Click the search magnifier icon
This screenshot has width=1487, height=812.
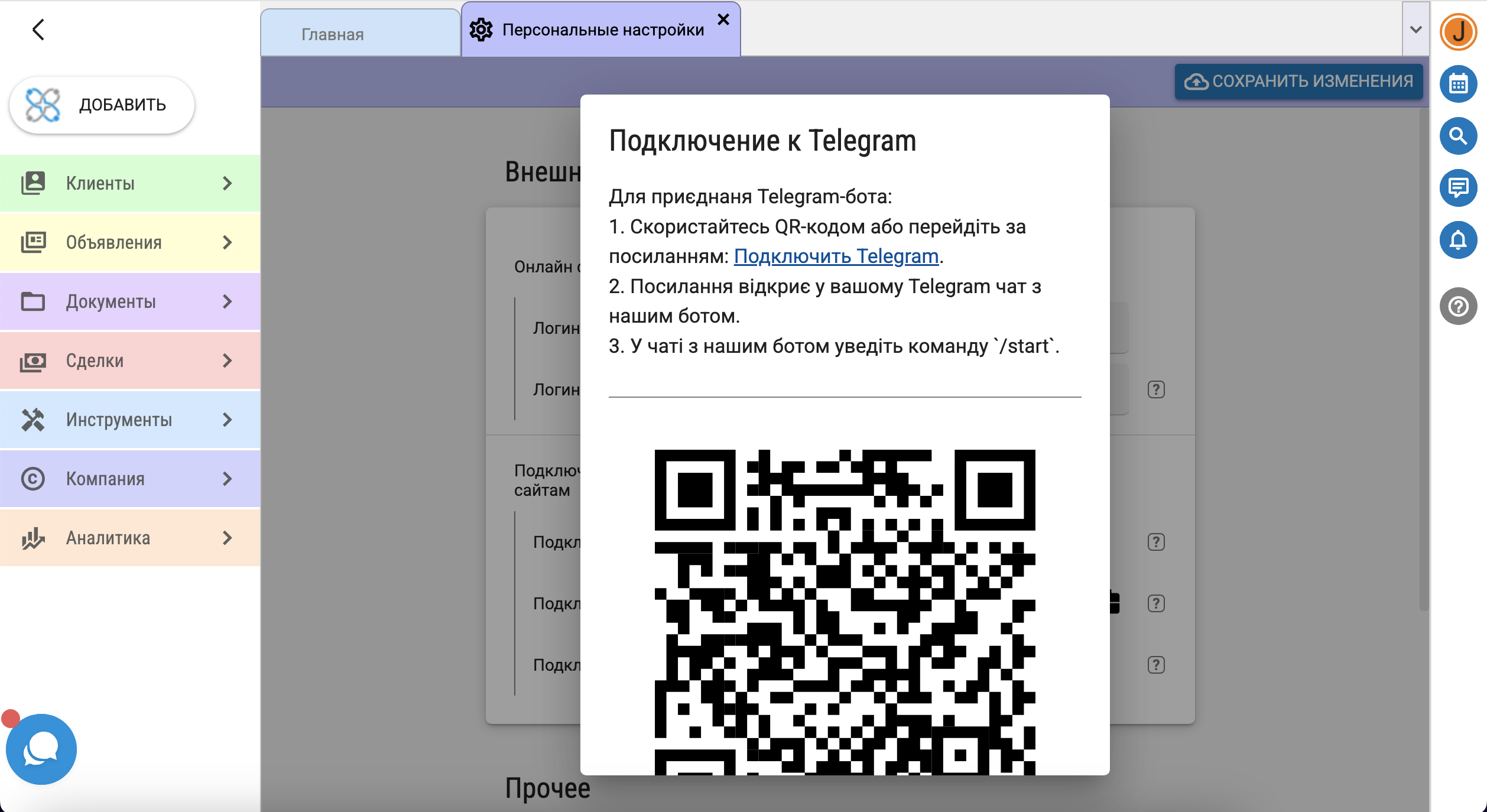pyautogui.click(x=1458, y=136)
